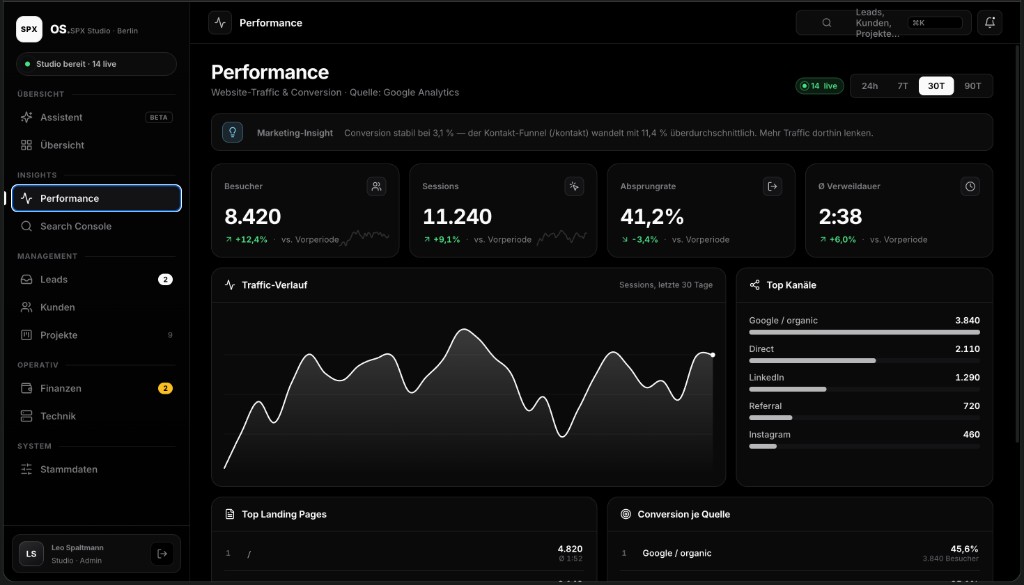Click the Top Landing Pages document icon

(x=230, y=514)
